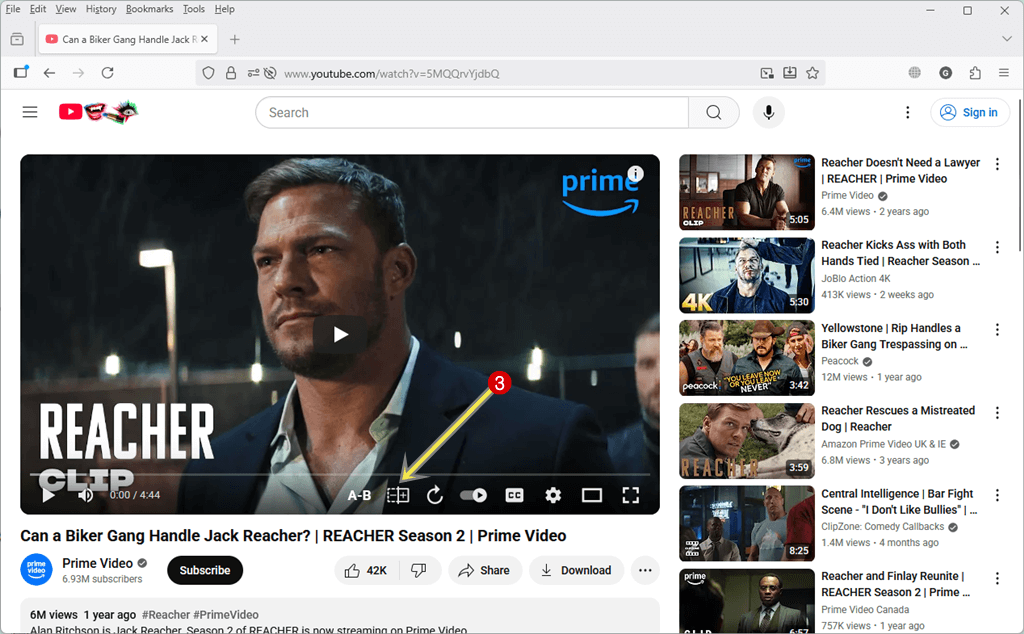Open Yellowstone Rip Handles Biker Gang thumbnail
This screenshot has width=1024, height=634.
pyautogui.click(x=746, y=358)
